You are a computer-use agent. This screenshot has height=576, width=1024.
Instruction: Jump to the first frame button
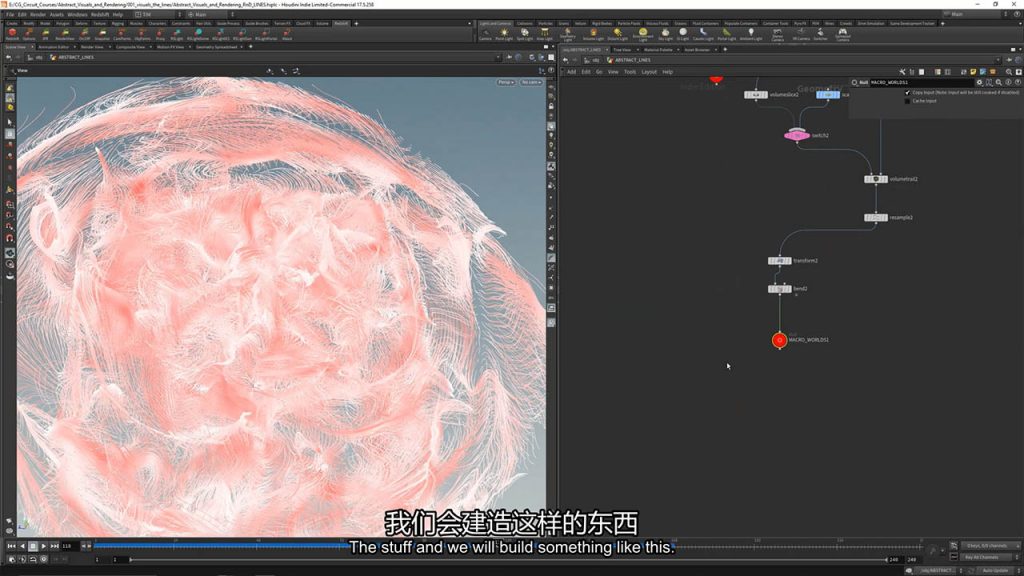click(11, 546)
